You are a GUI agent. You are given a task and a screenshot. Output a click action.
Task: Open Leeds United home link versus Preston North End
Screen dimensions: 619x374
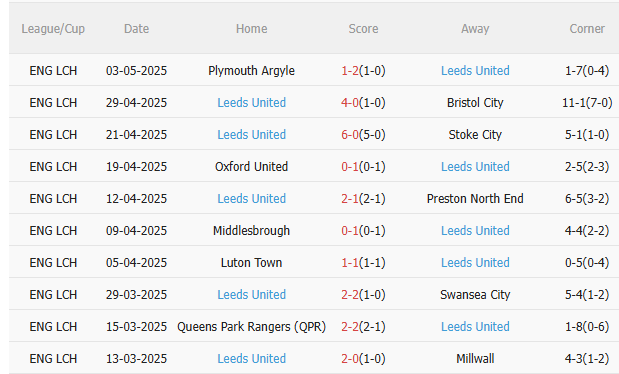pos(251,199)
